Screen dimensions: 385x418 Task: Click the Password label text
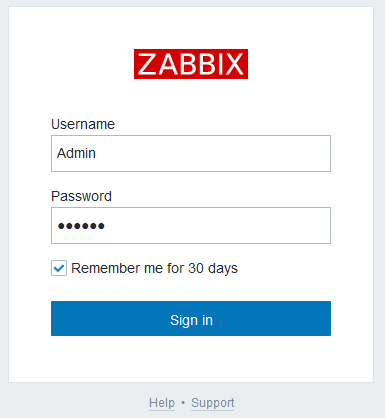[81, 196]
